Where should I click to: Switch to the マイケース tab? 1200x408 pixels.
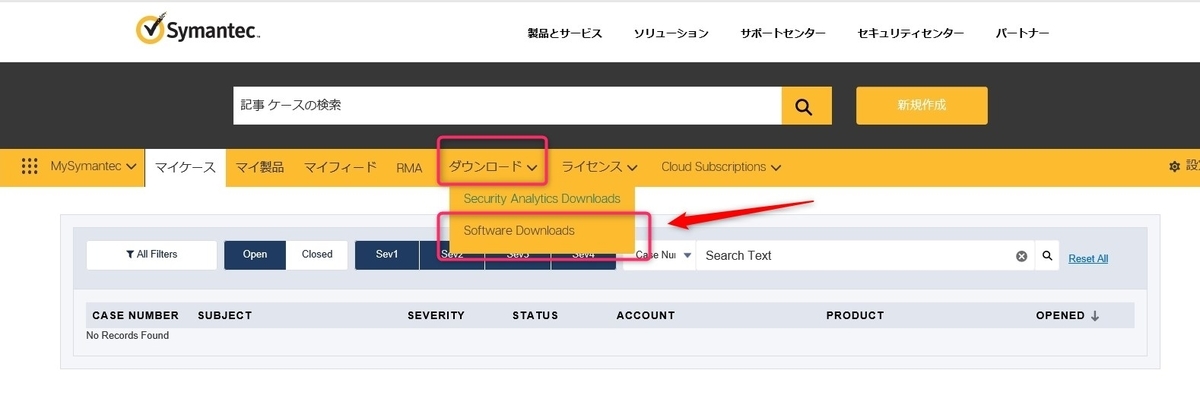[184, 167]
